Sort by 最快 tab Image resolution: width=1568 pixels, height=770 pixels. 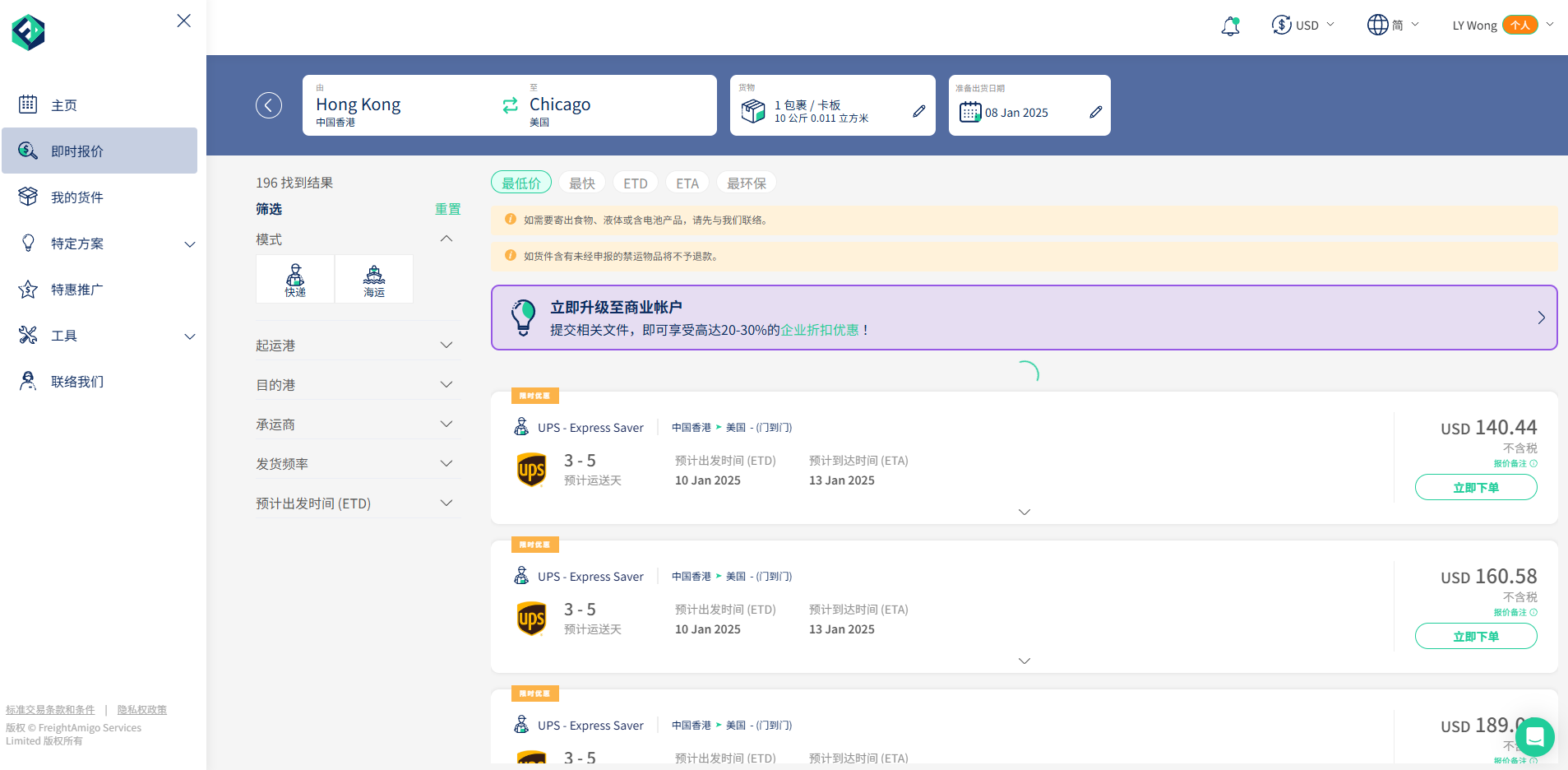[582, 183]
